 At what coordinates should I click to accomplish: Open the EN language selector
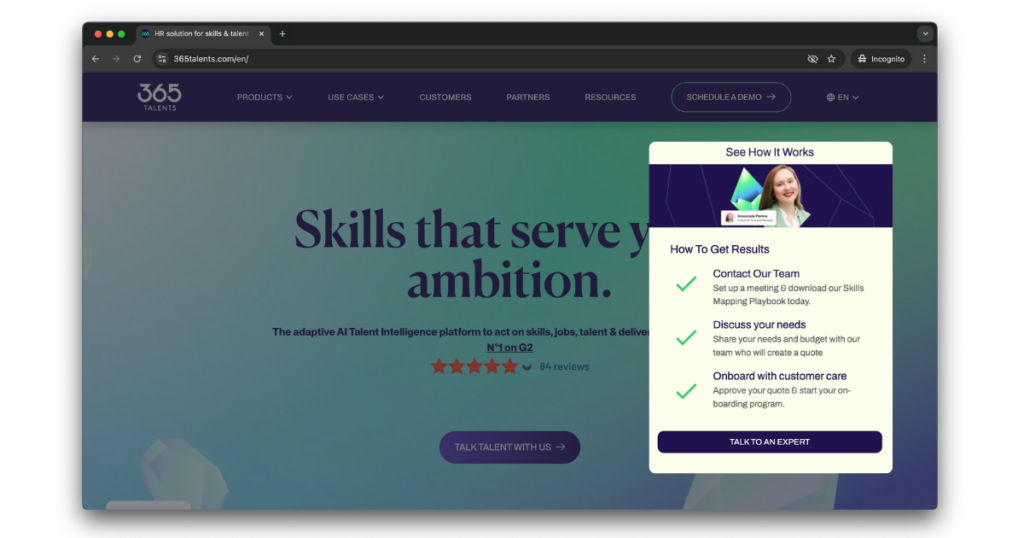tap(842, 97)
